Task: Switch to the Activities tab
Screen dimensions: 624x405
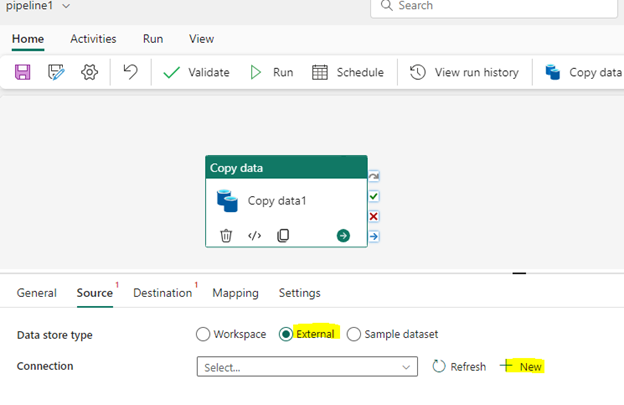Action: coord(93,39)
